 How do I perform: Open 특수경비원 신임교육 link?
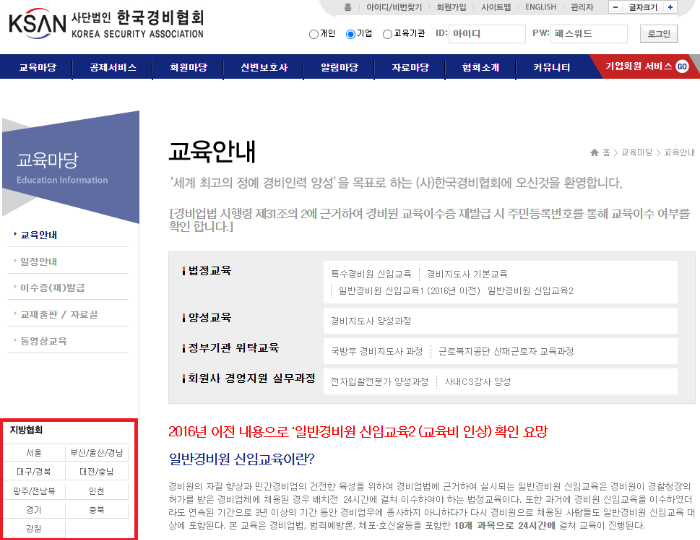(371, 274)
